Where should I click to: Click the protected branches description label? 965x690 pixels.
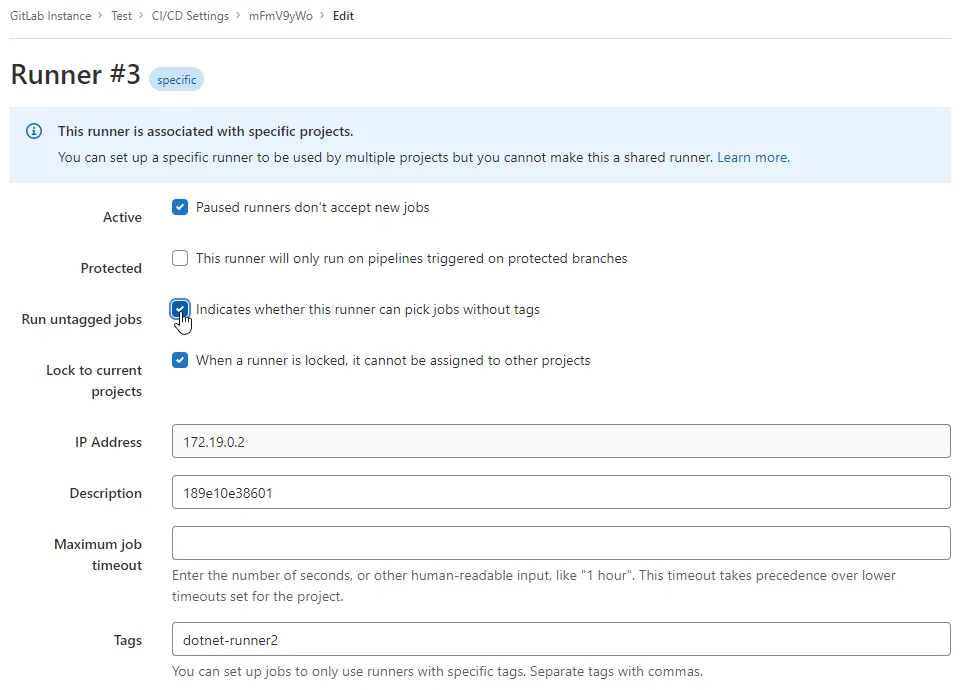(x=411, y=258)
